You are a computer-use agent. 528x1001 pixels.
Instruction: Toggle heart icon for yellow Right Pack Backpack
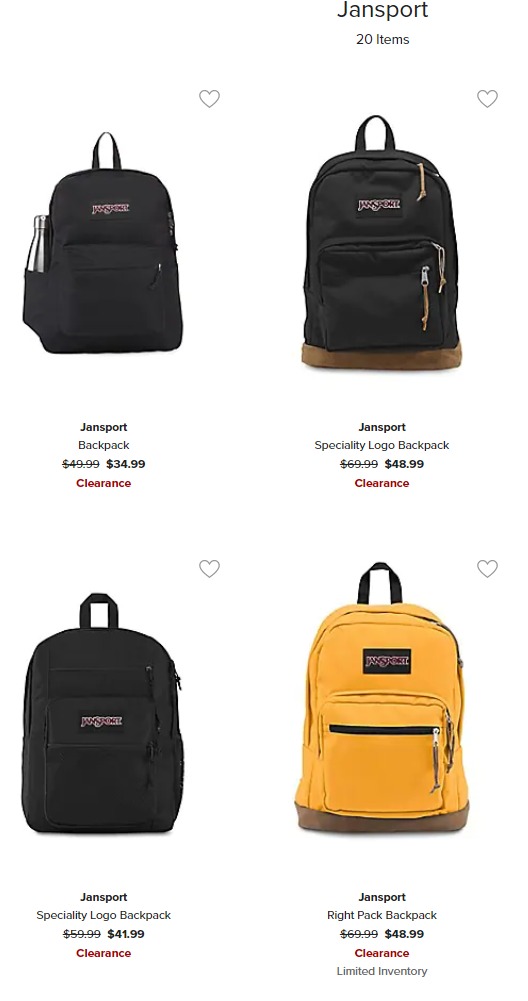(487, 568)
